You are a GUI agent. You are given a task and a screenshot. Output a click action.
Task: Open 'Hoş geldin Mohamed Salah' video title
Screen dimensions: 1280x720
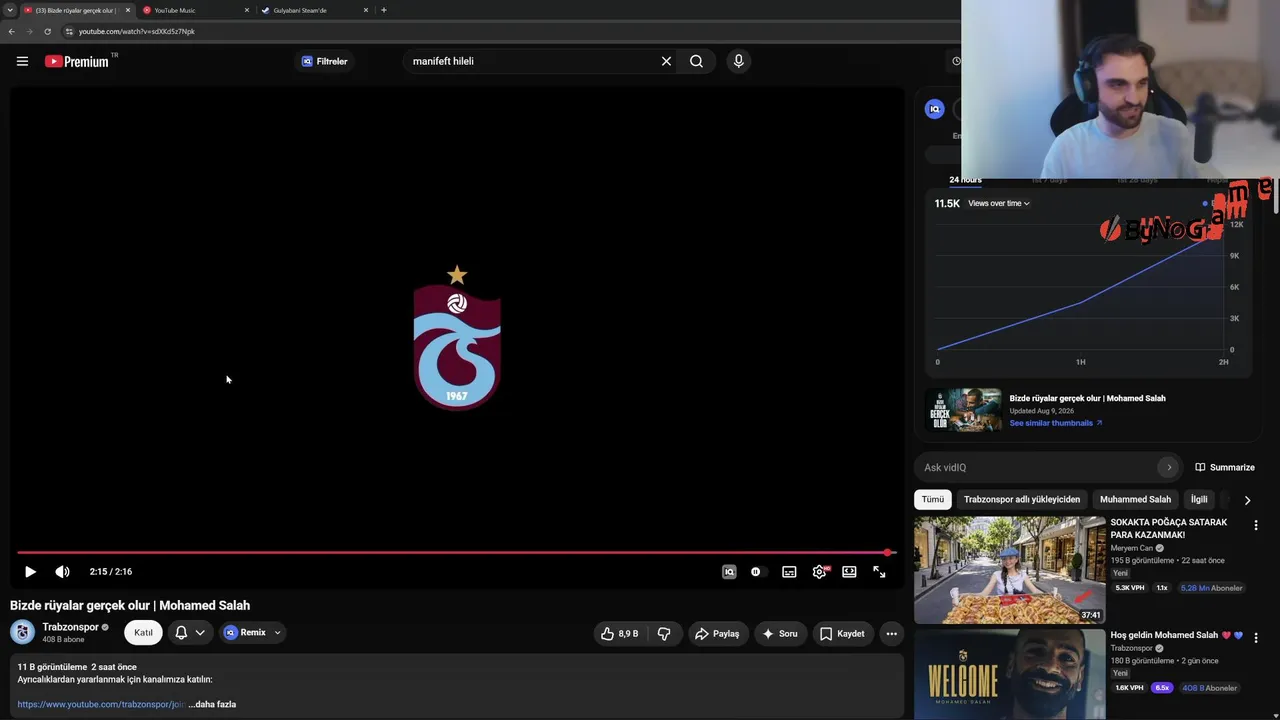1176,635
